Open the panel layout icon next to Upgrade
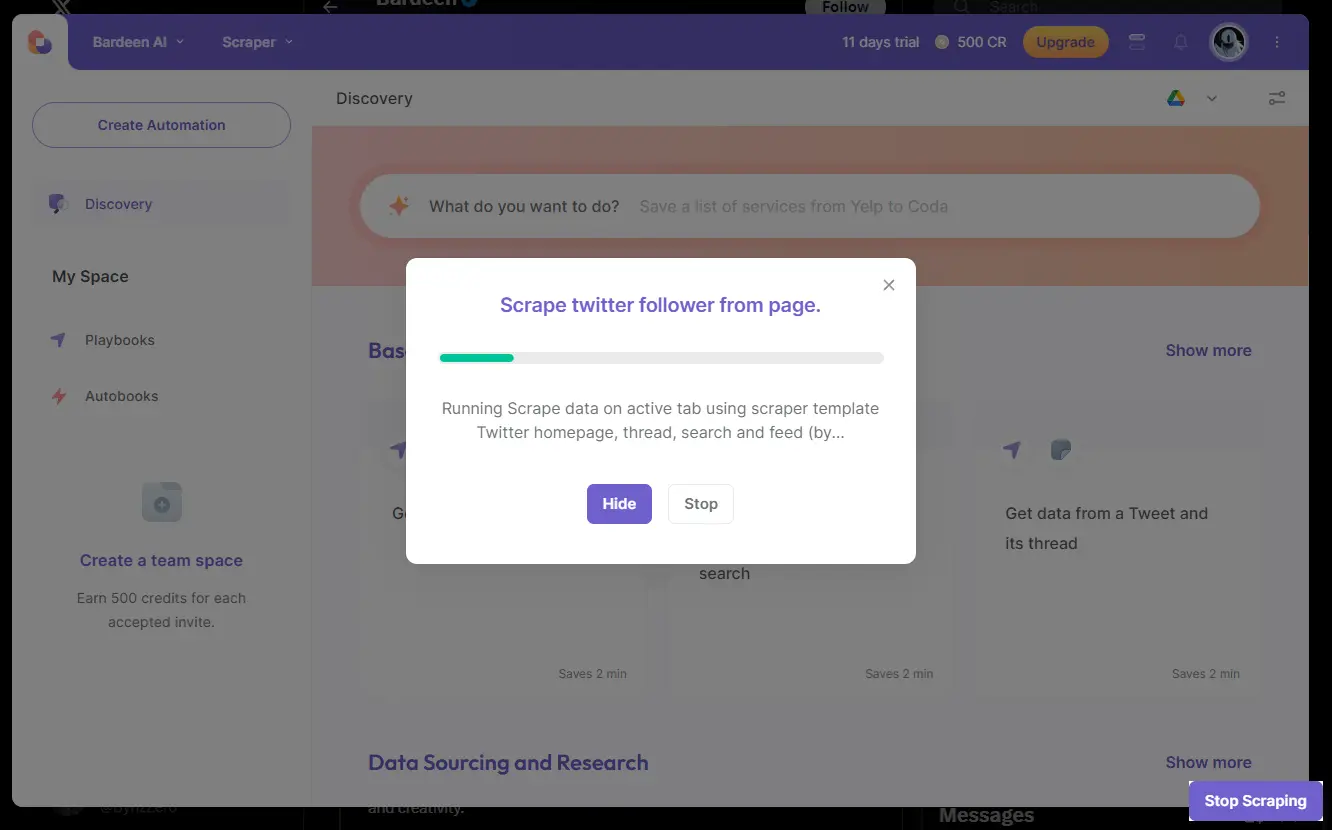1332x830 pixels. tap(1137, 42)
